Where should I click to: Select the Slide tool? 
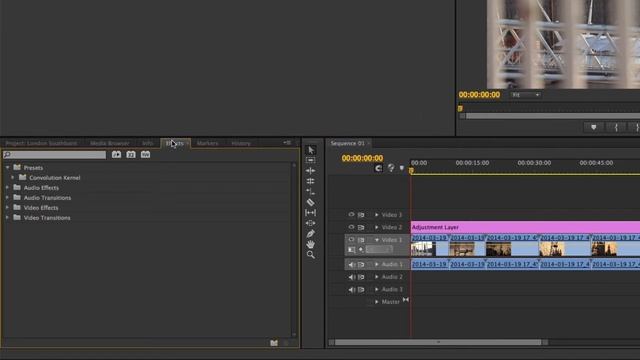click(x=311, y=223)
